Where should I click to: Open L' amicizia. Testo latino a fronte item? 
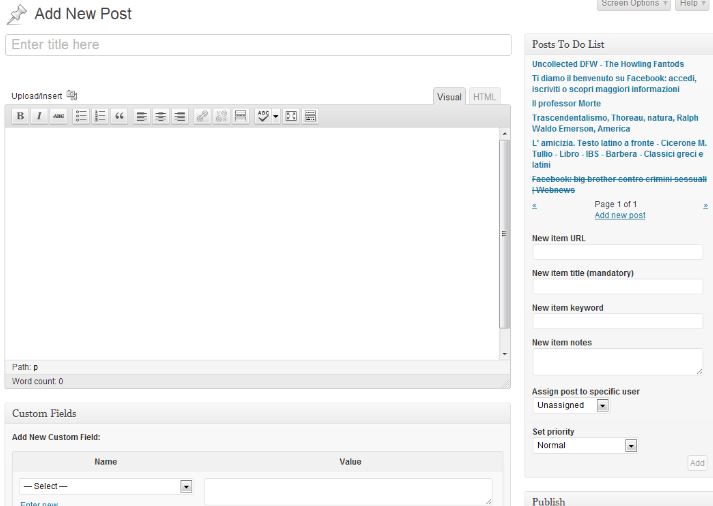[619, 154]
